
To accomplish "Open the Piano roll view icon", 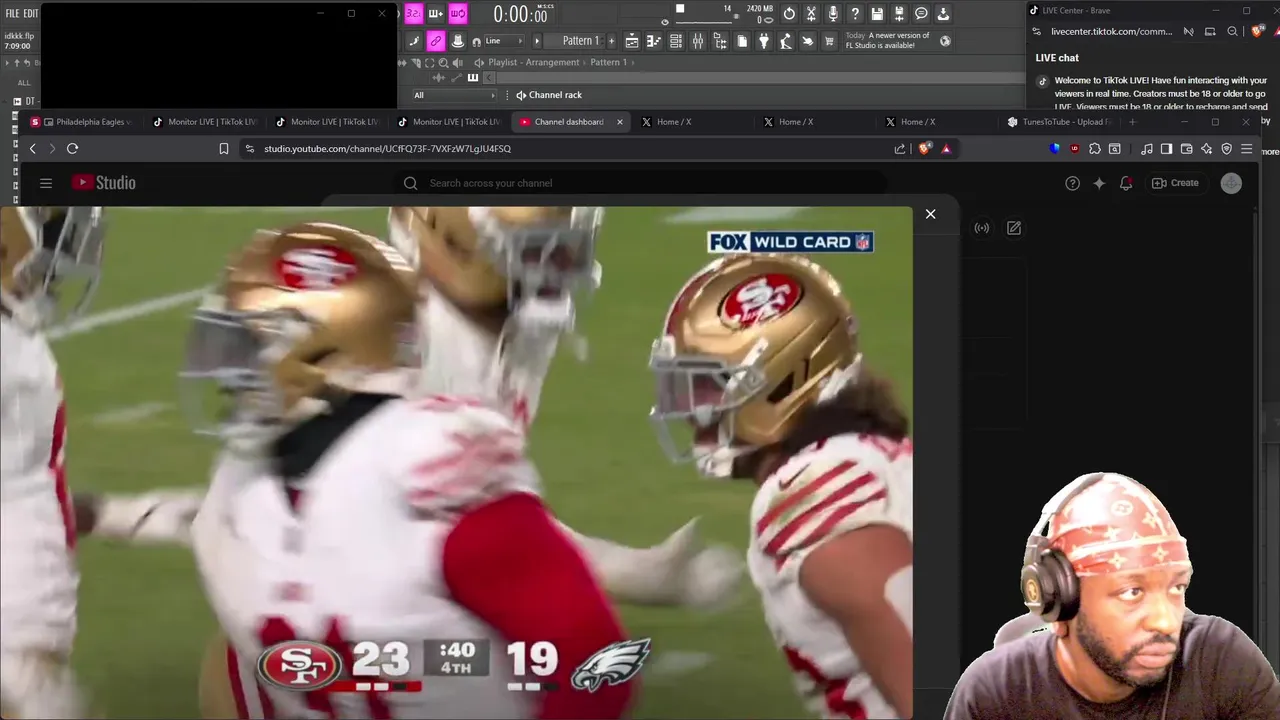I will 654,41.
